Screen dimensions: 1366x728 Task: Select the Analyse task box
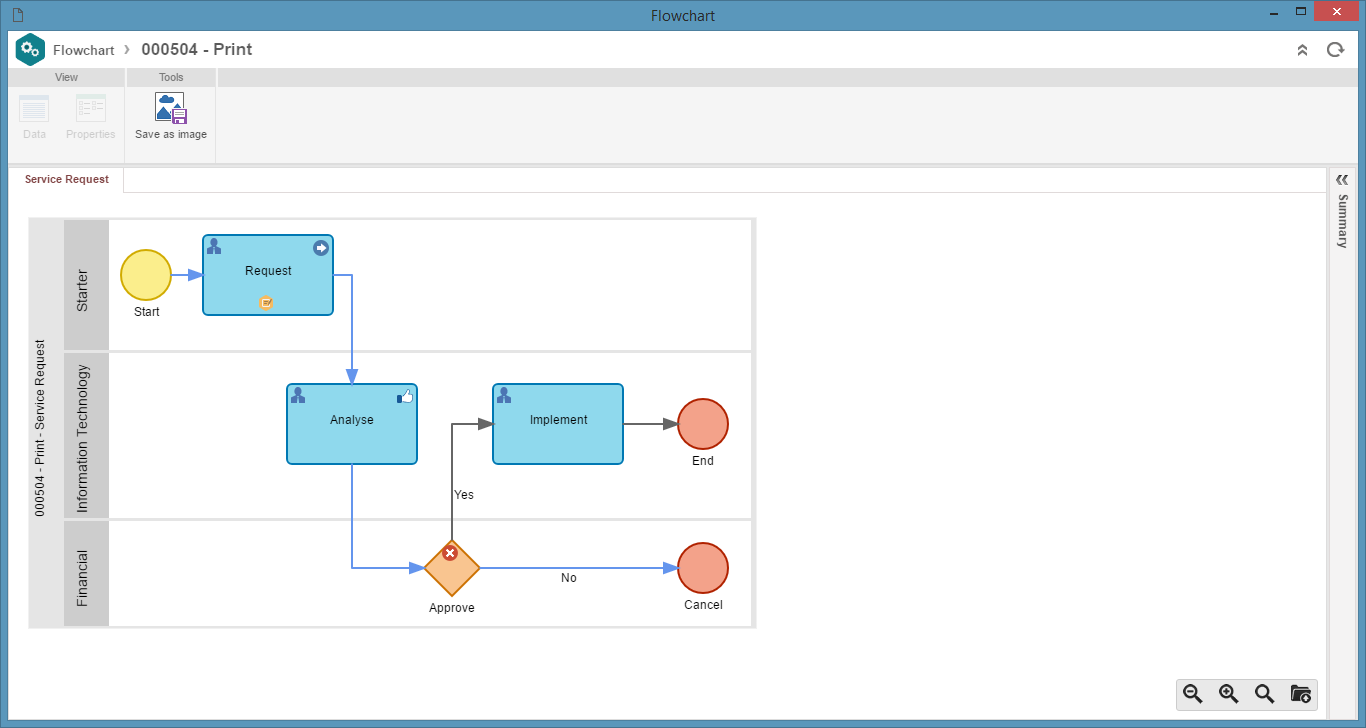click(x=352, y=424)
